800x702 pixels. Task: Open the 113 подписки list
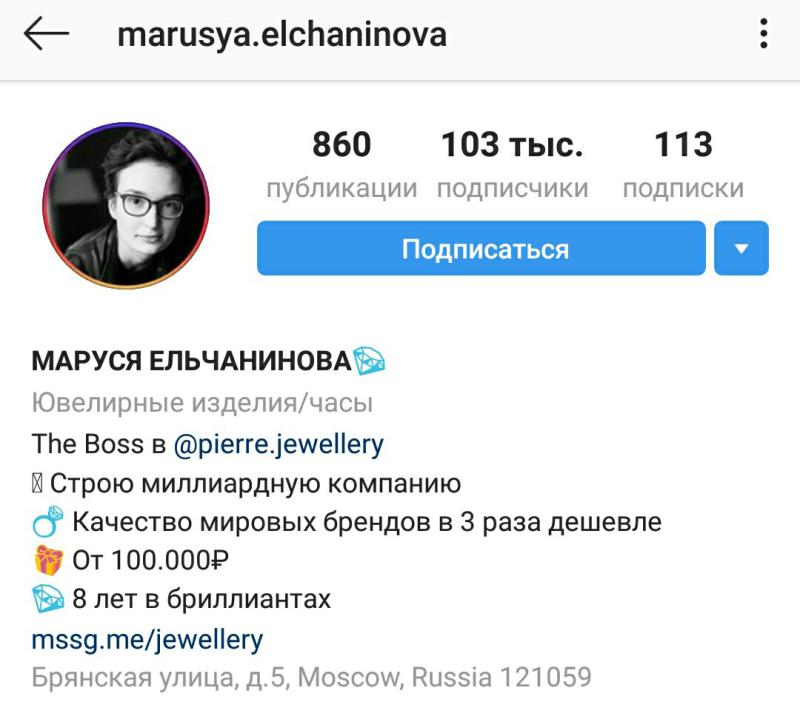683,165
